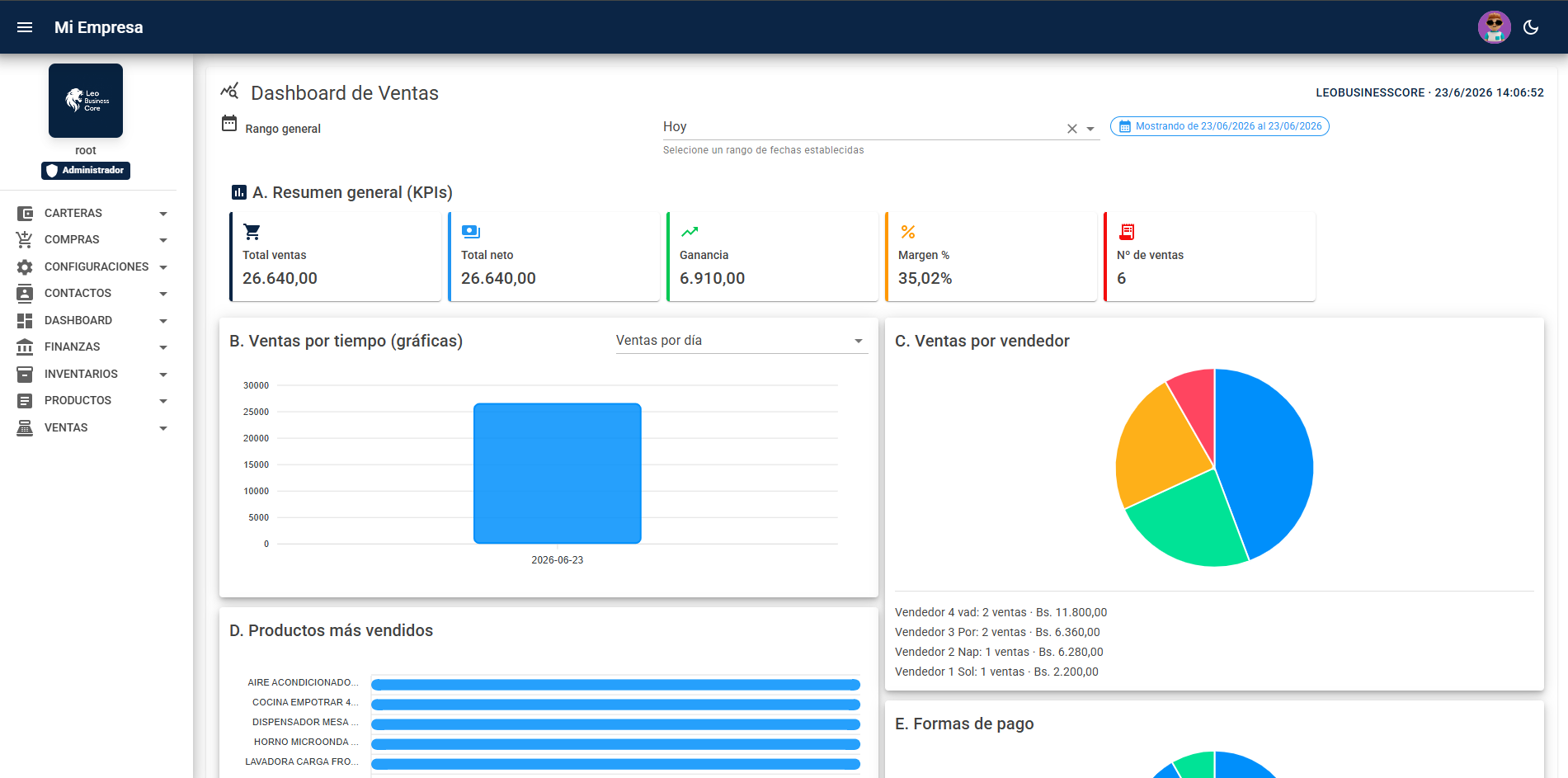This screenshot has height=778, width=1568.
Task: Expand the CARTERAS arrow
Action: (x=163, y=214)
